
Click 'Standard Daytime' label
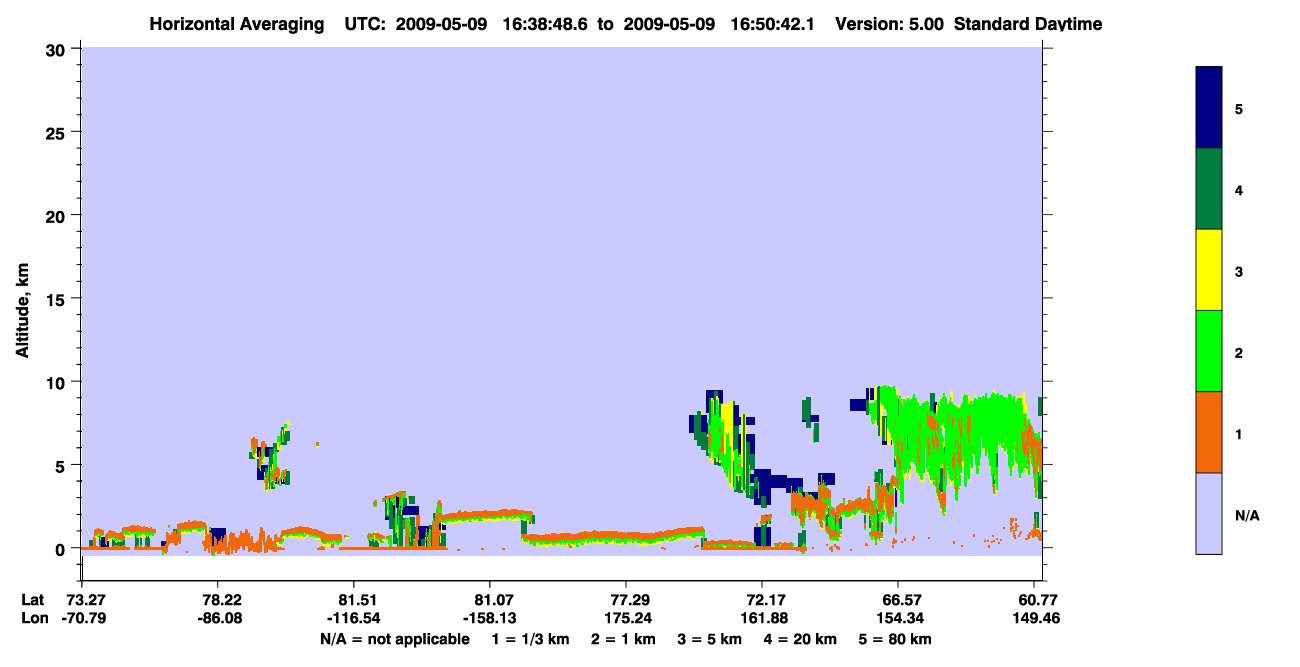[x=1028, y=24]
